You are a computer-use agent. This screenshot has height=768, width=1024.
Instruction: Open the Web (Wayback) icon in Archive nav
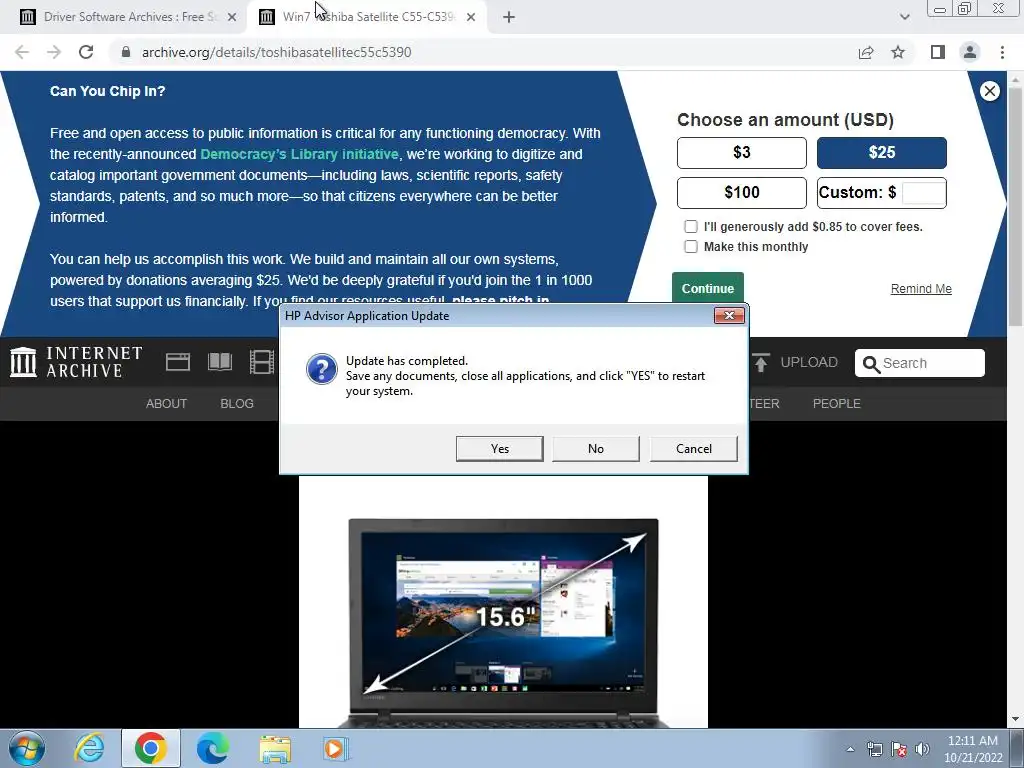[x=178, y=362]
